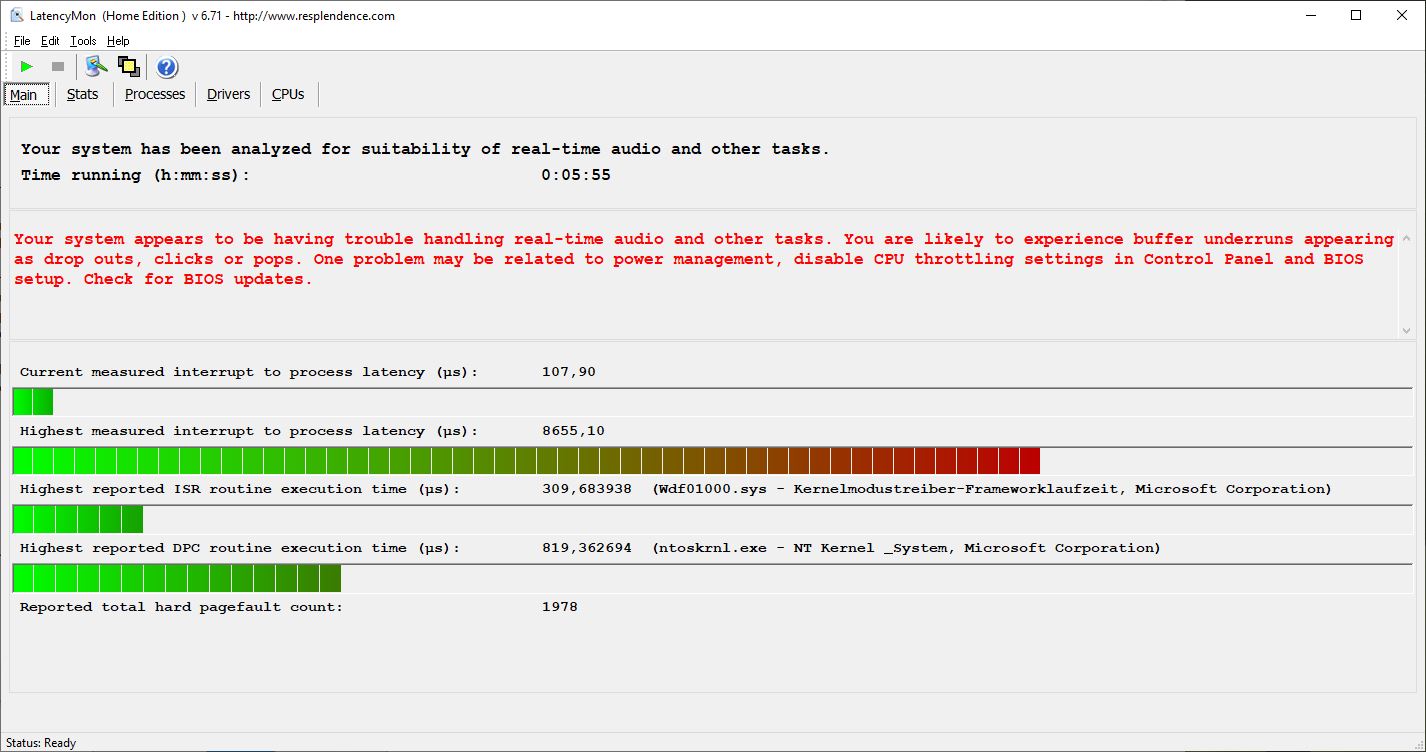Click the highest latency value 8655,10

coord(573,431)
